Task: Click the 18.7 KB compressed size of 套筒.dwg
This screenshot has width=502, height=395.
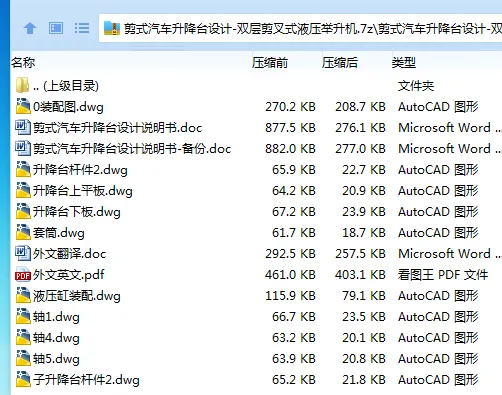Action: 364,233
